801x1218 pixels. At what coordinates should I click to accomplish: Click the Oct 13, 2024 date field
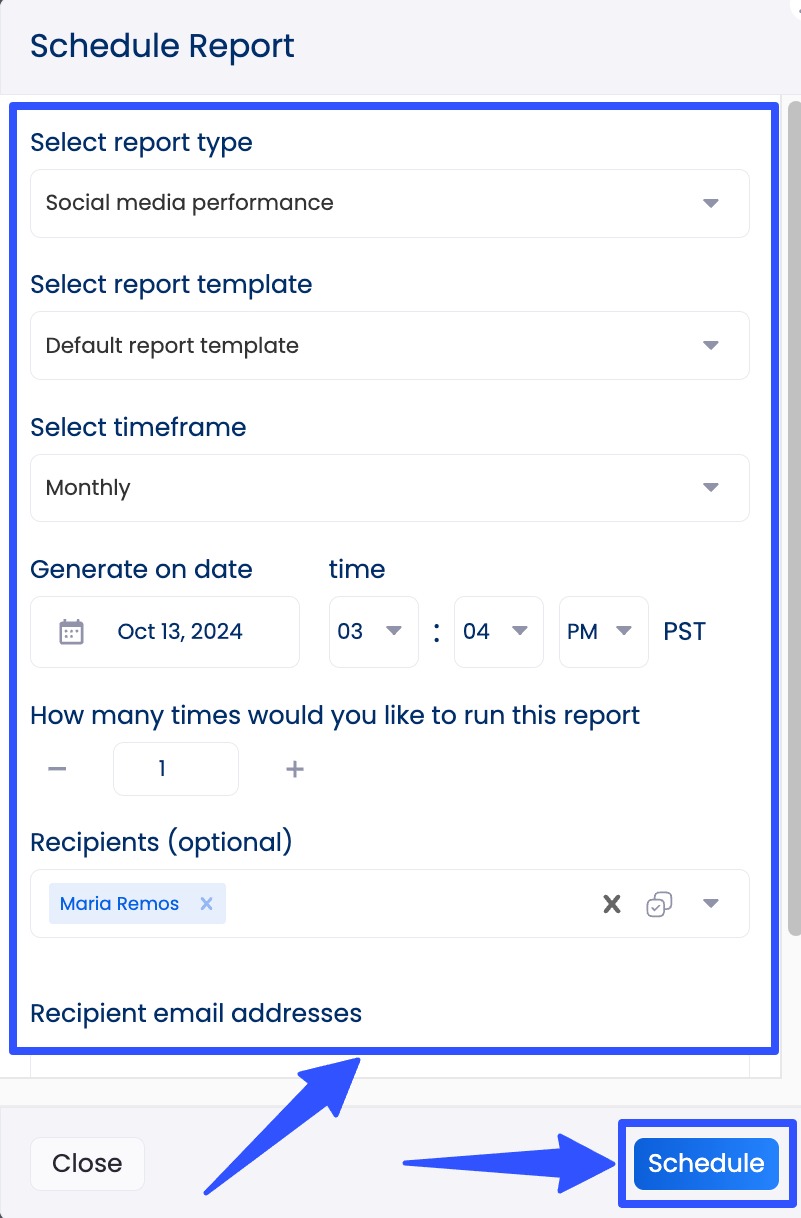click(177, 631)
